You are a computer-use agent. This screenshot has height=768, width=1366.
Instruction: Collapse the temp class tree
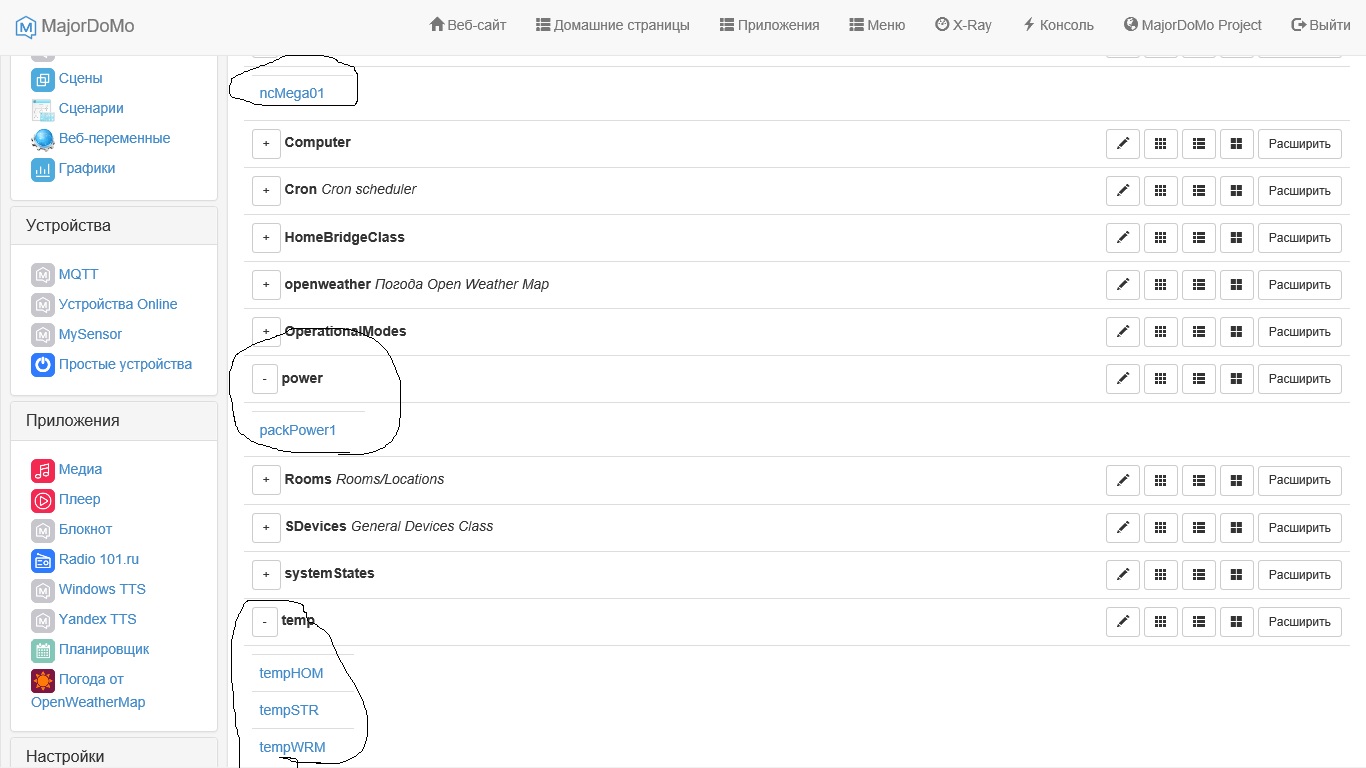tap(264, 622)
